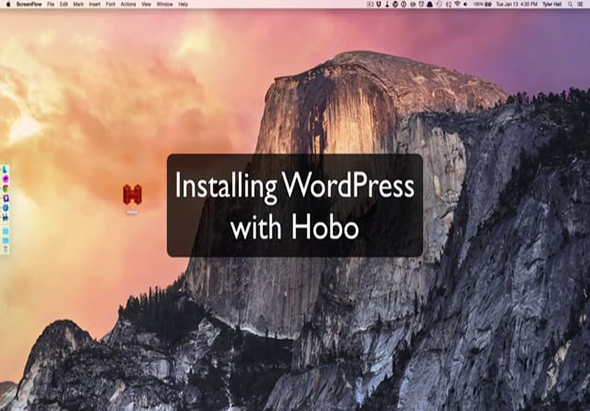Open the Actions menu
This screenshot has height=411, width=590.
pos(128,4)
